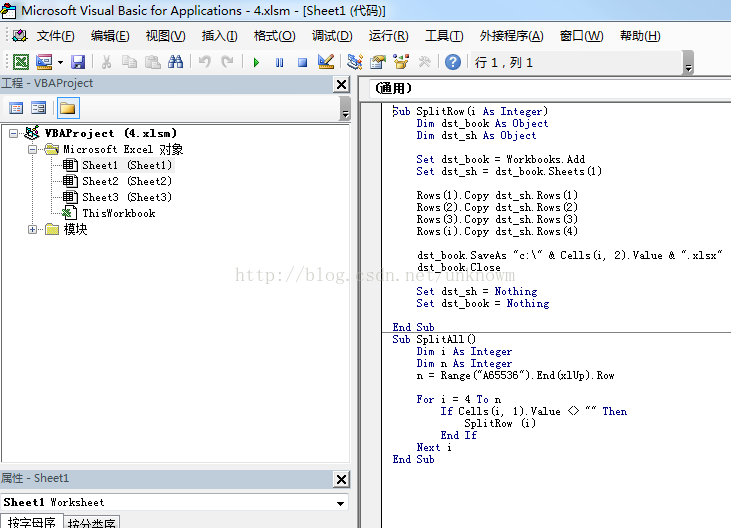Image resolution: width=731 pixels, height=528 pixels.
Task: Open the 工具(T) menu
Action: (x=444, y=36)
